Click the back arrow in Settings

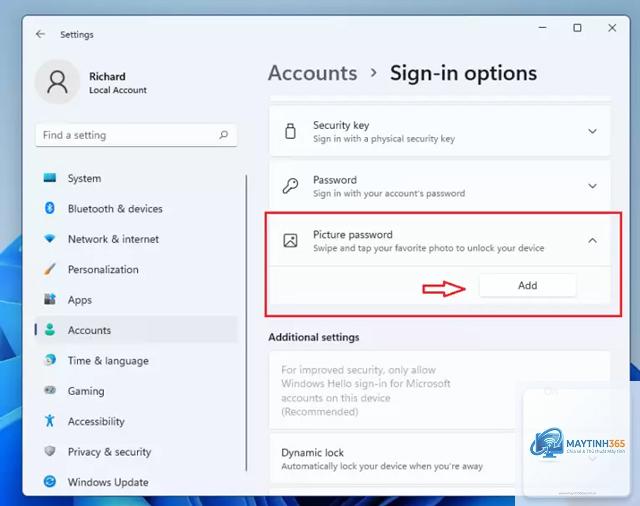(x=40, y=34)
